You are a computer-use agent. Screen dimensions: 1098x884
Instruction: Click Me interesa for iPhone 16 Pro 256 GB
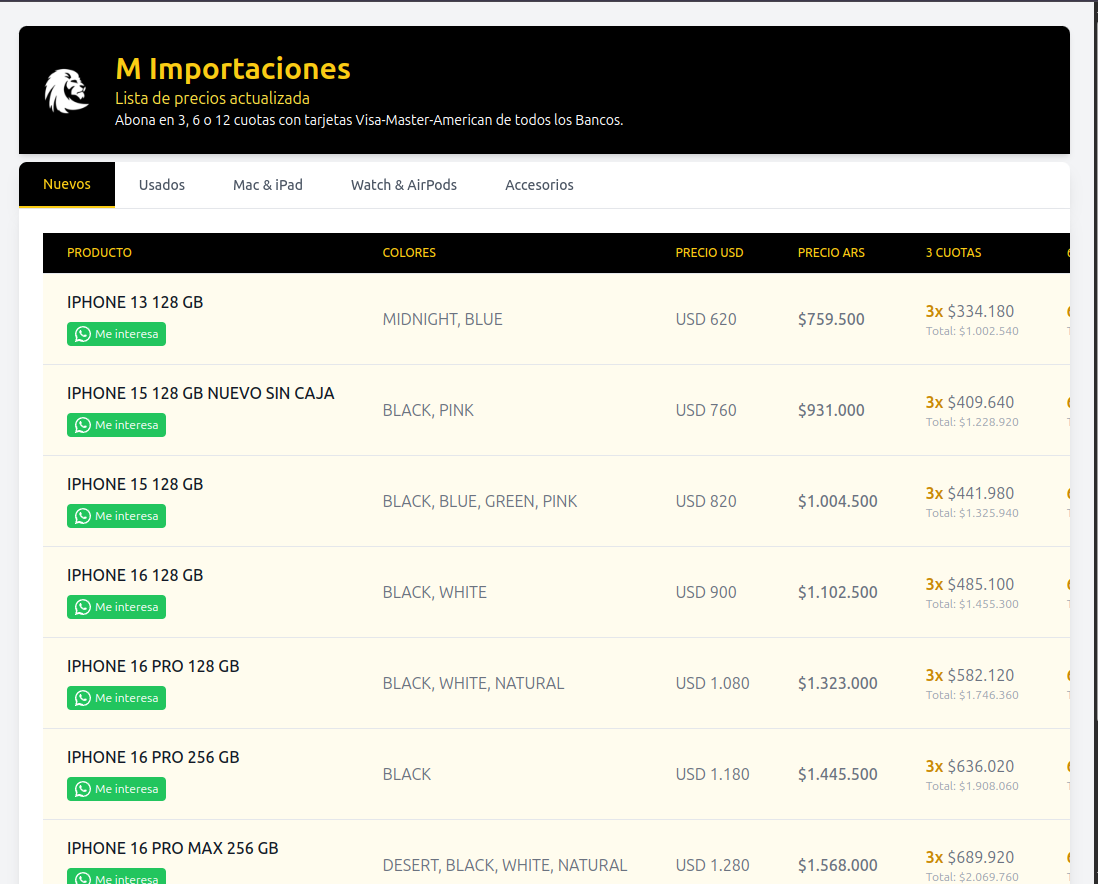116,789
